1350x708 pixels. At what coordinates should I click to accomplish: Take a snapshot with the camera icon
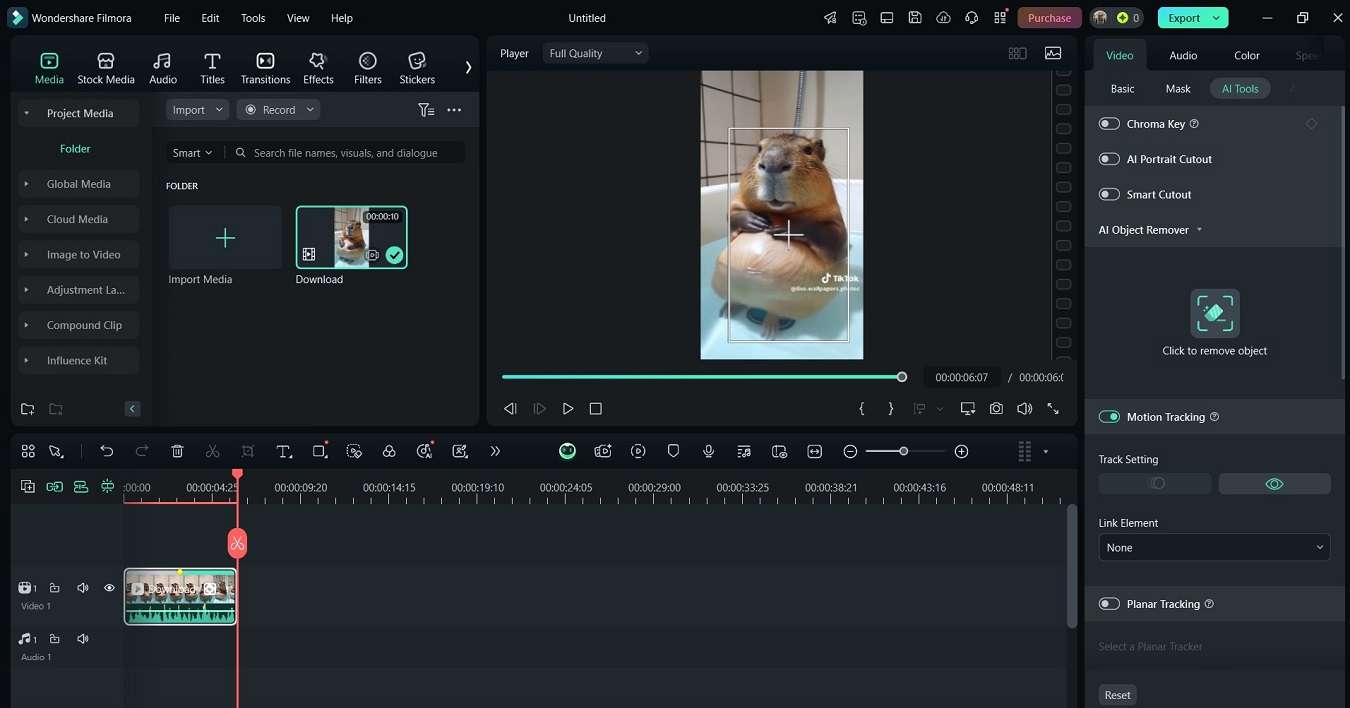[996, 409]
